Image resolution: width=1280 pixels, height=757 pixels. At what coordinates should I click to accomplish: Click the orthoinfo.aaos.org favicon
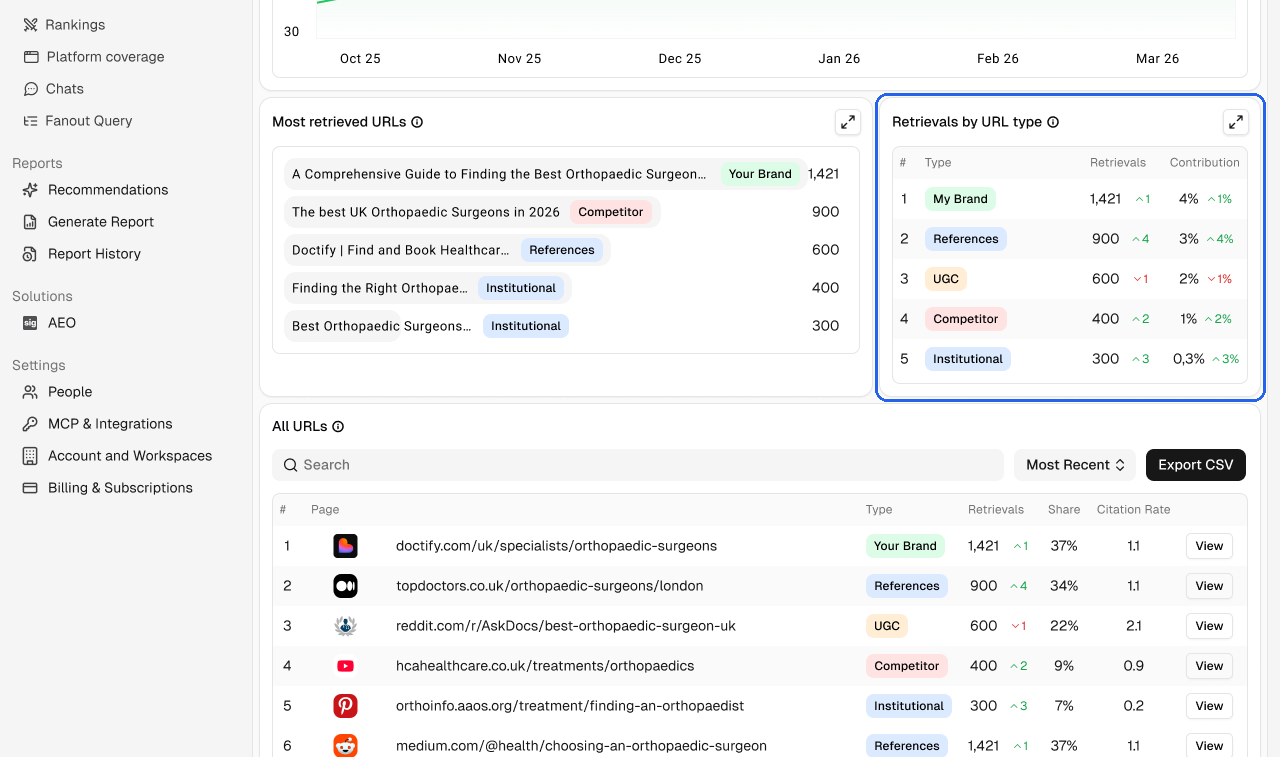(x=345, y=706)
